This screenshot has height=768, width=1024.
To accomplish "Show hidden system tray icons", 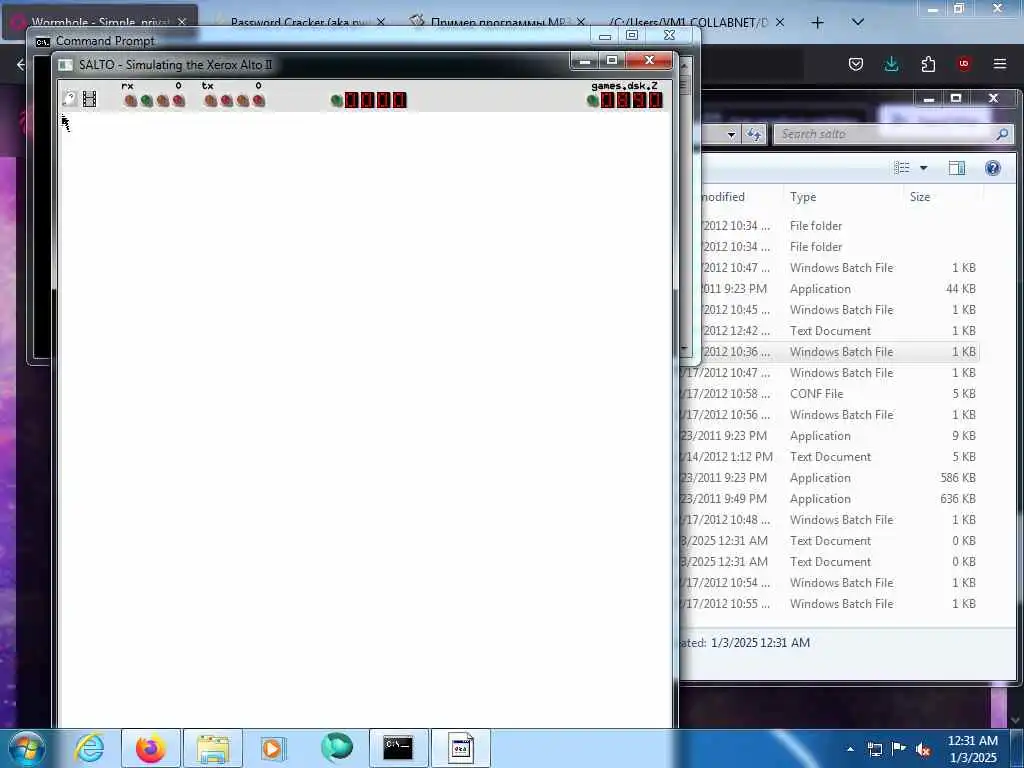I will pyautogui.click(x=850, y=749).
